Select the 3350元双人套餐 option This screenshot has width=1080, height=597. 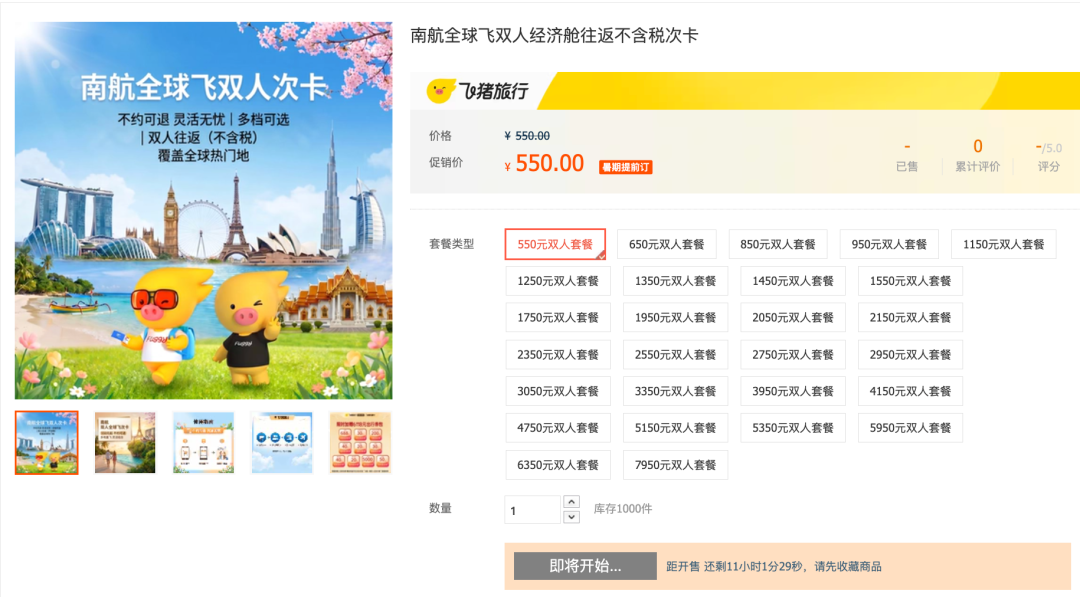(676, 391)
